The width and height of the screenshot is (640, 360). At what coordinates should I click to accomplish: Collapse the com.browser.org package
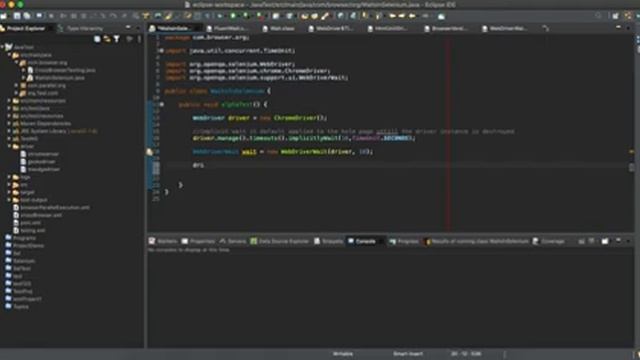[x=17, y=63]
